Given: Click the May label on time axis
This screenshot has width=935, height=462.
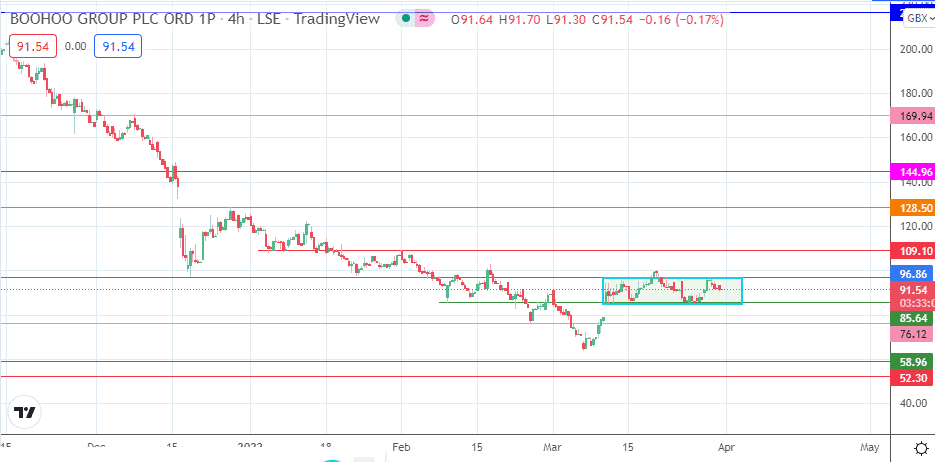Looking at the screenshot, I should pyautogui.click(x=870, y=447).
